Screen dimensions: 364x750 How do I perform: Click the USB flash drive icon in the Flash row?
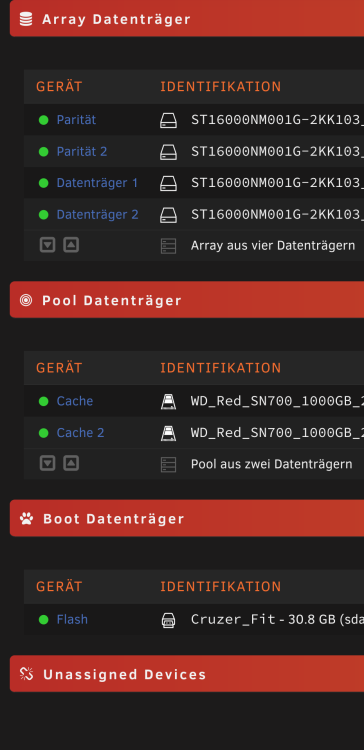pyautogui.click(x=168, y=620)
